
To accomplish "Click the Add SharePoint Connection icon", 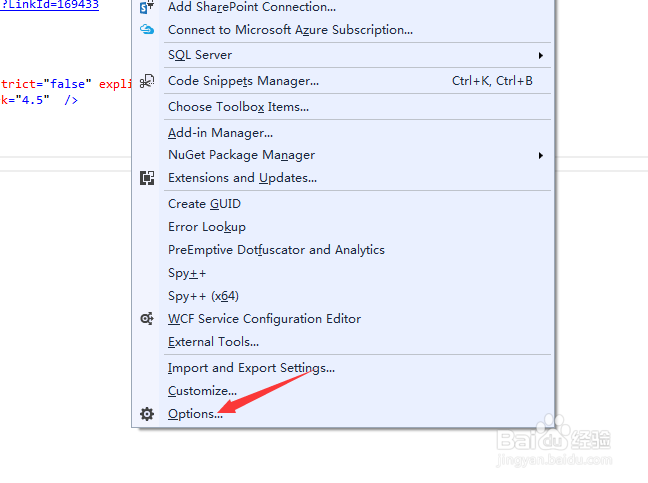I will coord(147,7).
